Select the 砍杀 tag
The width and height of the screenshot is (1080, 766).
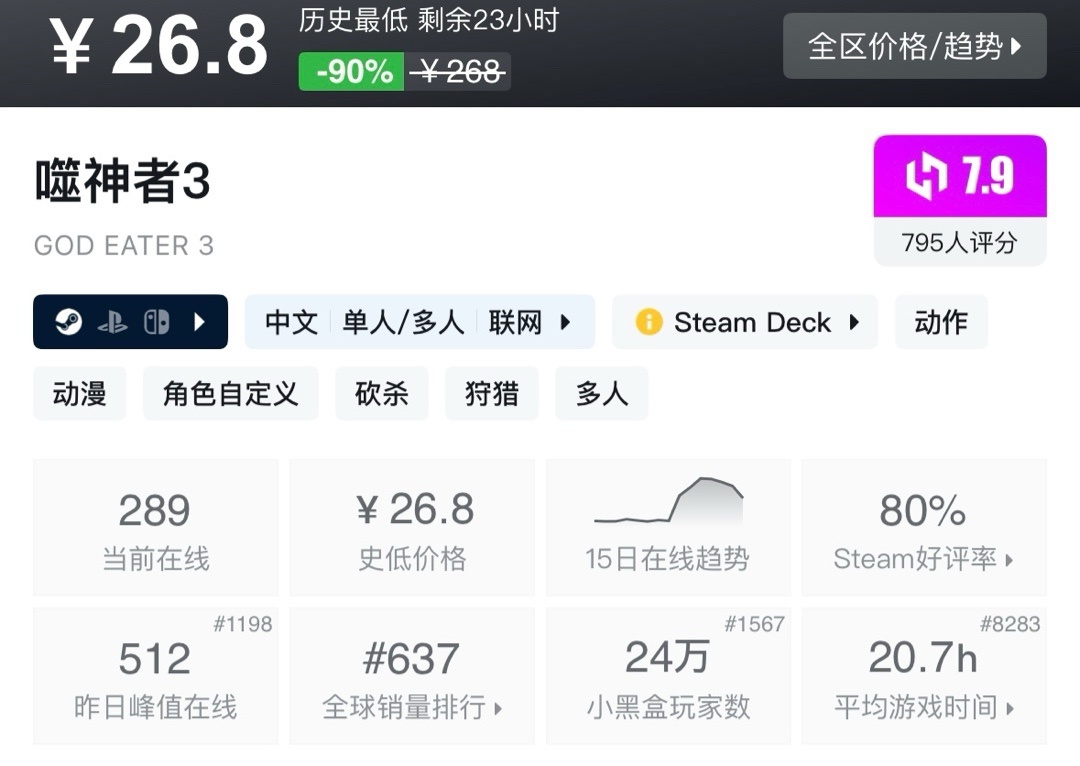(x=382, y=393)
